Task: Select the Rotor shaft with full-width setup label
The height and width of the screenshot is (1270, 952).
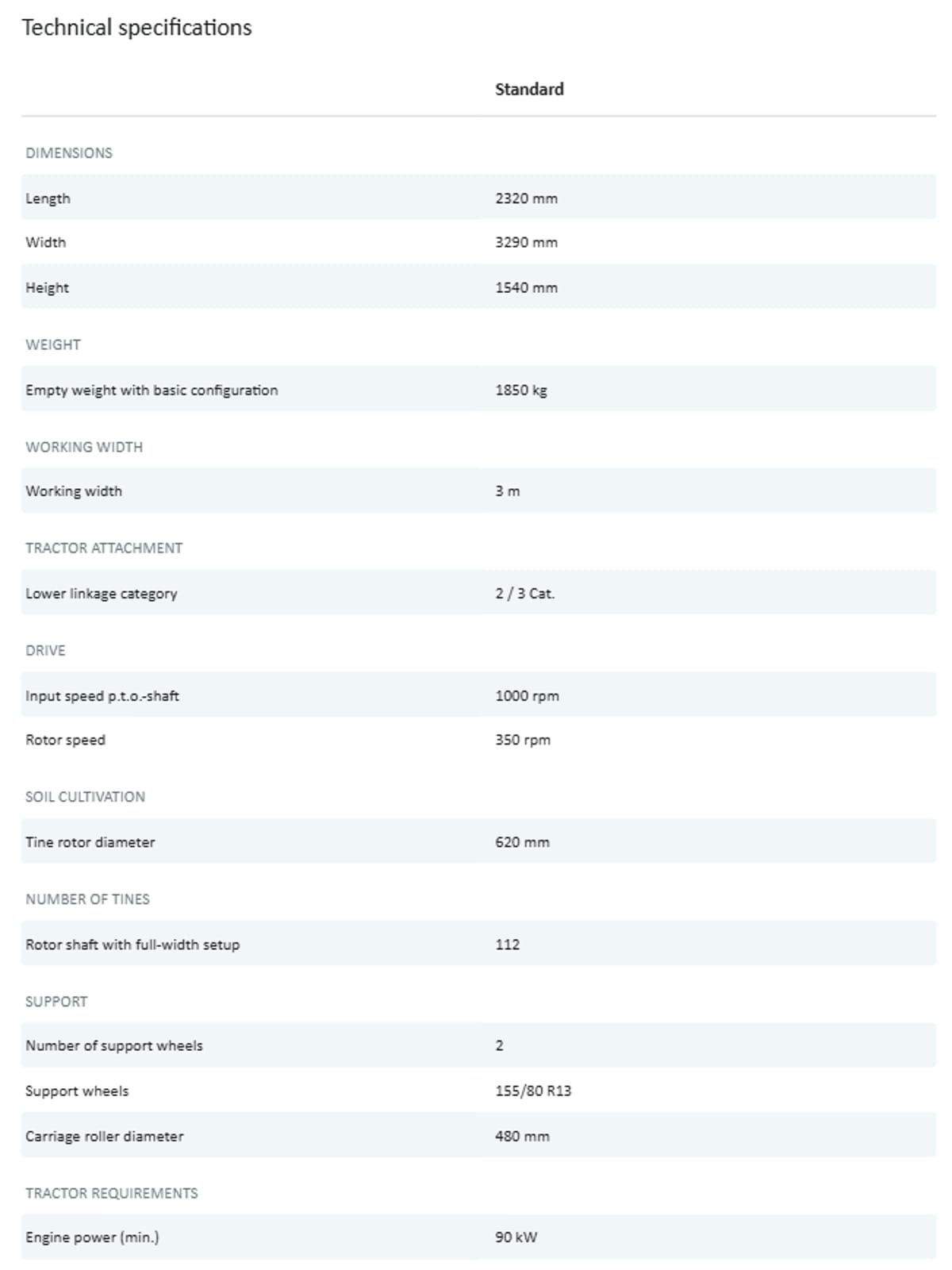Action: point(132,945)
